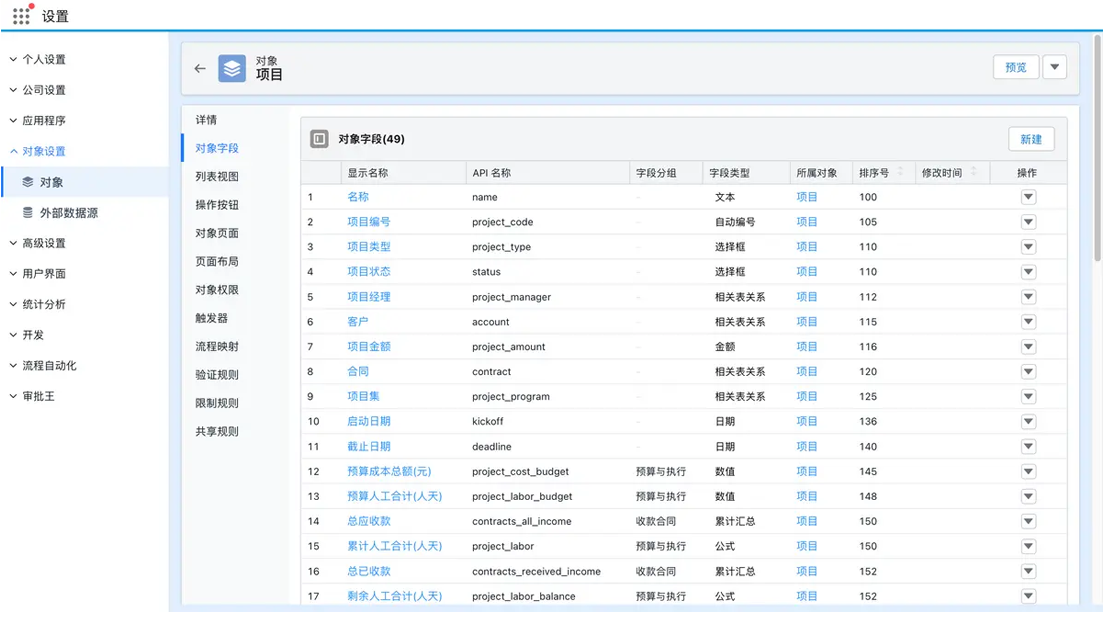
Task: Click the back arrow beside 项目
Action: coord(200,69)
